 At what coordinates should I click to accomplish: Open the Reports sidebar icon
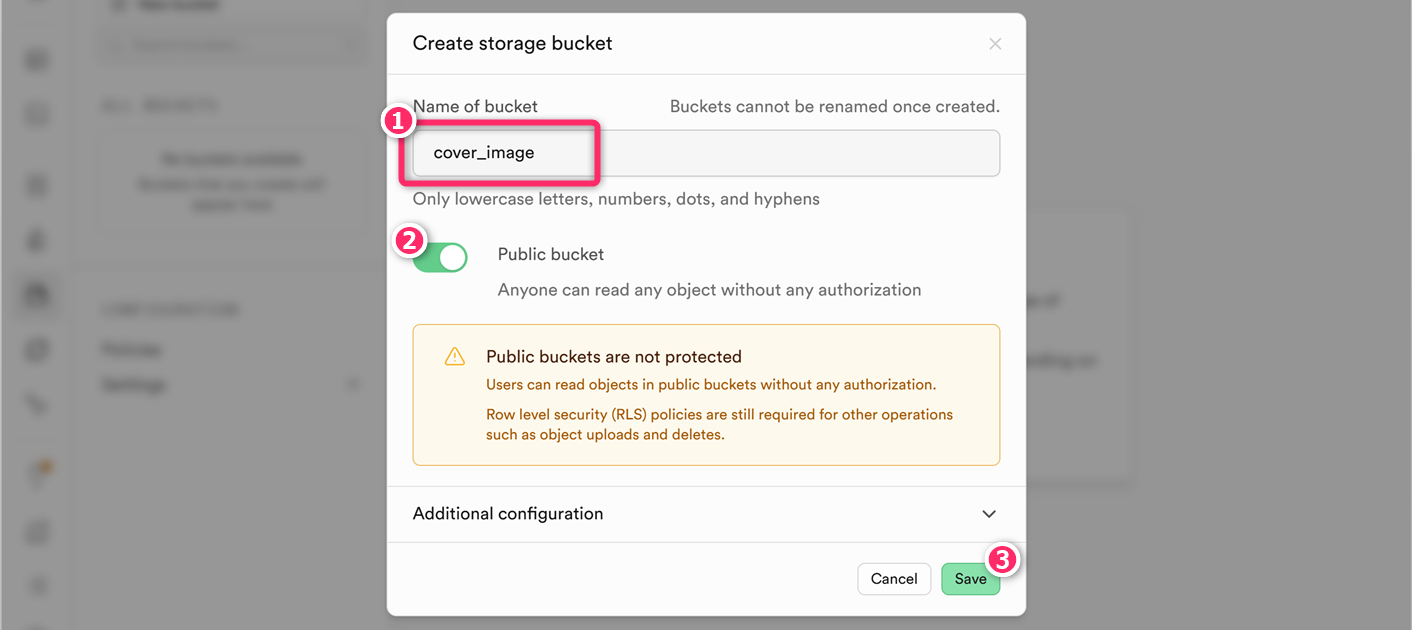(38, 532)
